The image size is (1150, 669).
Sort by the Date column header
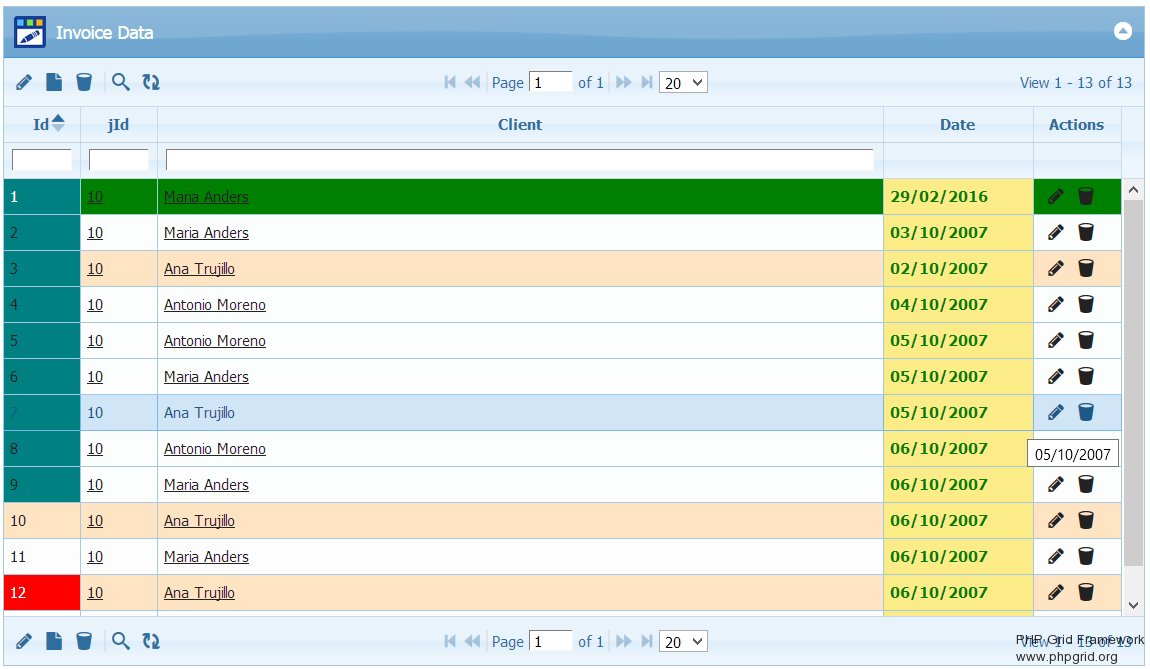[x=957, y=125]
